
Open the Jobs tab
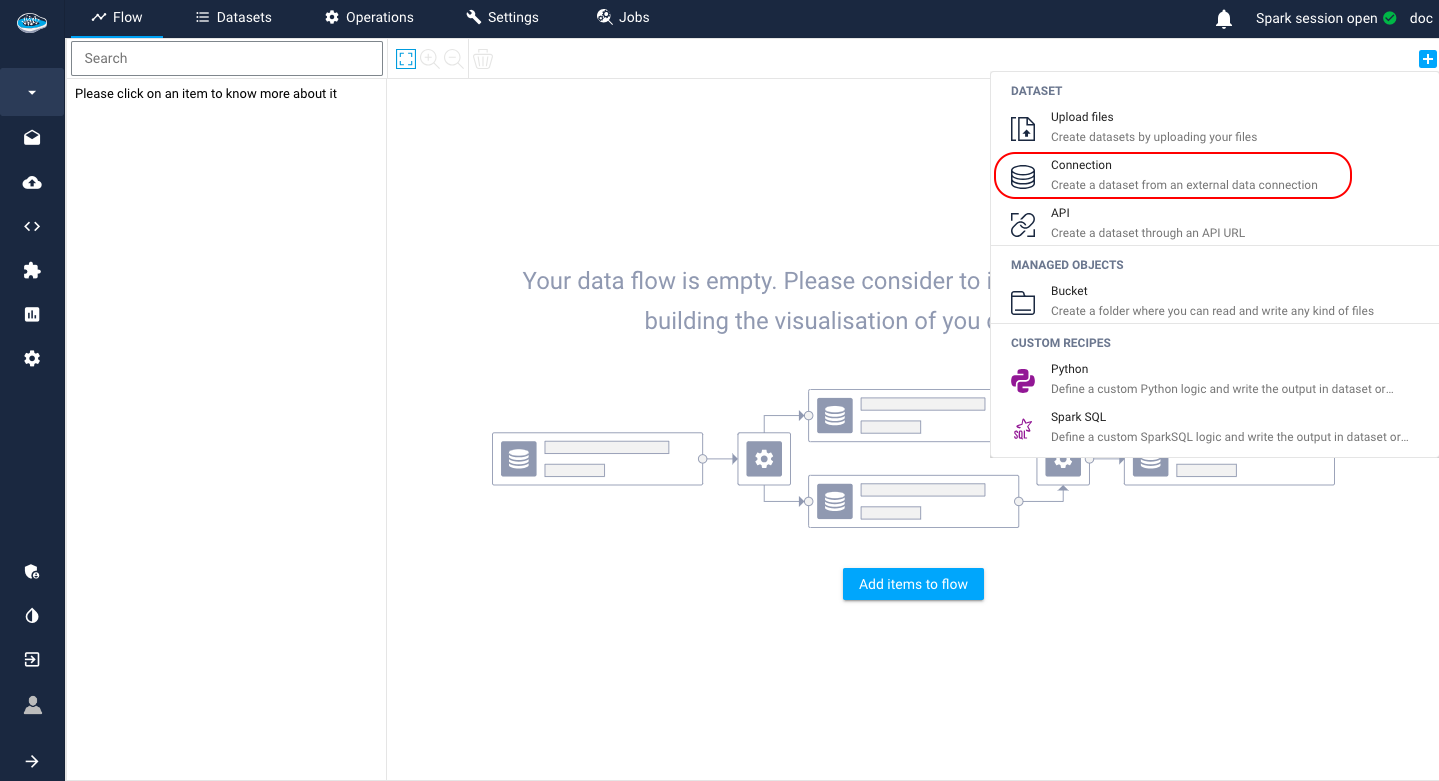pos(623,18)
